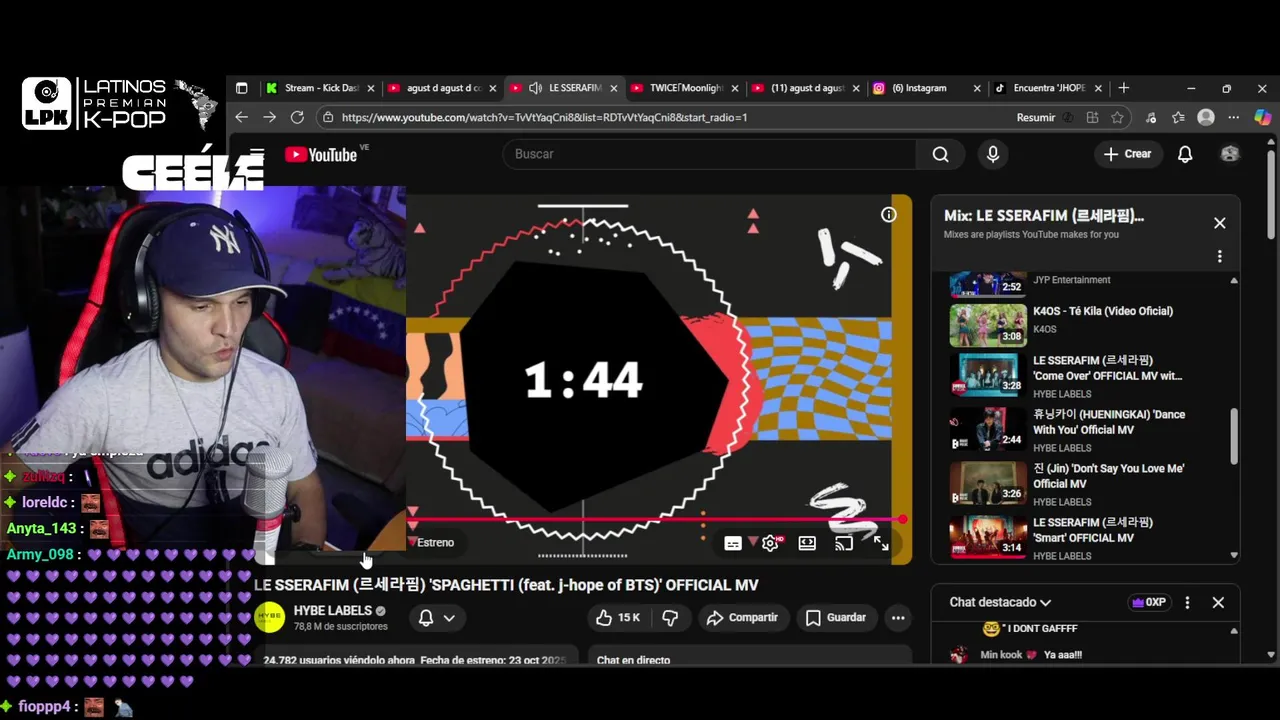Switch to the Encuentra JHOPE TikTok tab
The height and width of the screenshot is (720, 1280).
coord(1048,88)
